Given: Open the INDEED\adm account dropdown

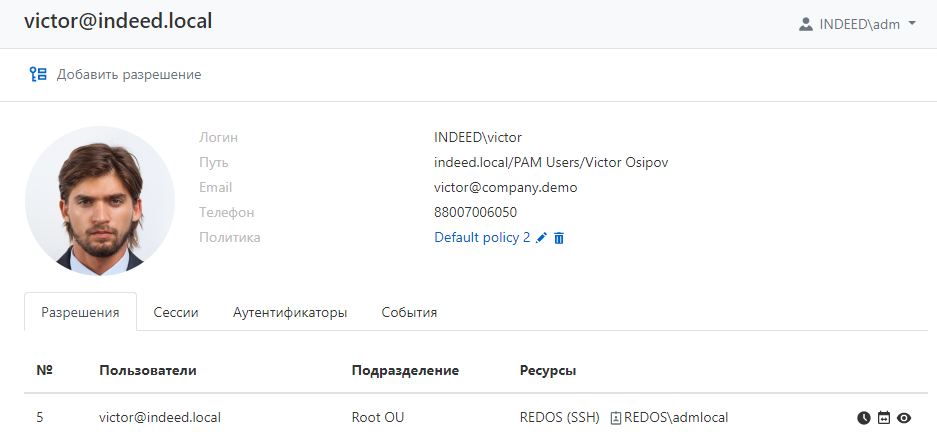Looking at the screenshot, I should pos(858,24).
